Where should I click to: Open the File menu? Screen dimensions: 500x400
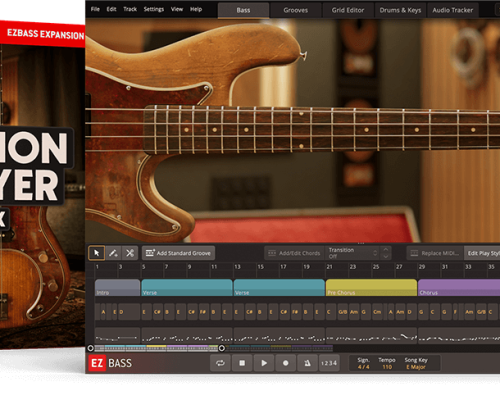tap(95, 9)
